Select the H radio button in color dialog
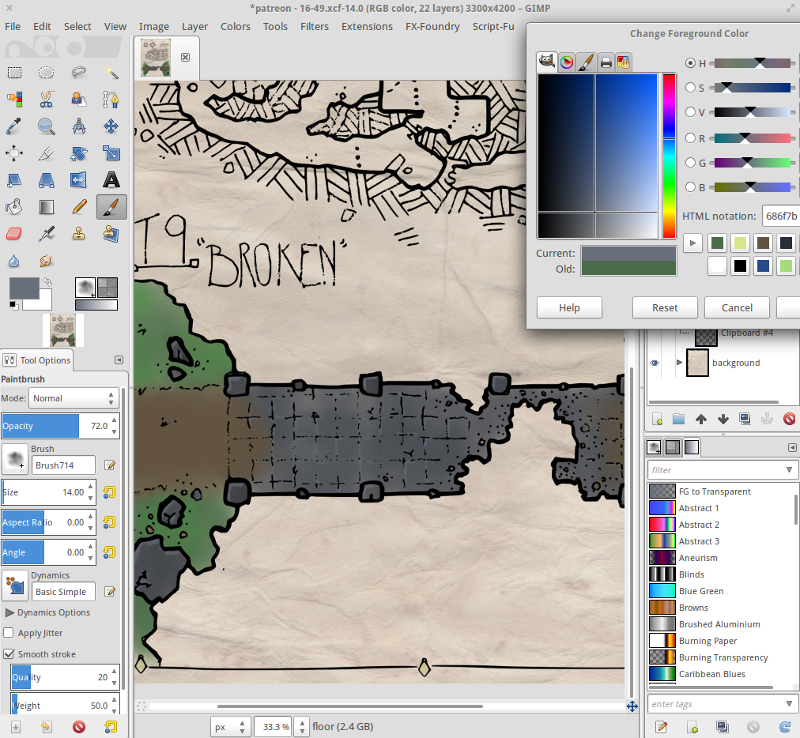 click(x=689, y=63)
